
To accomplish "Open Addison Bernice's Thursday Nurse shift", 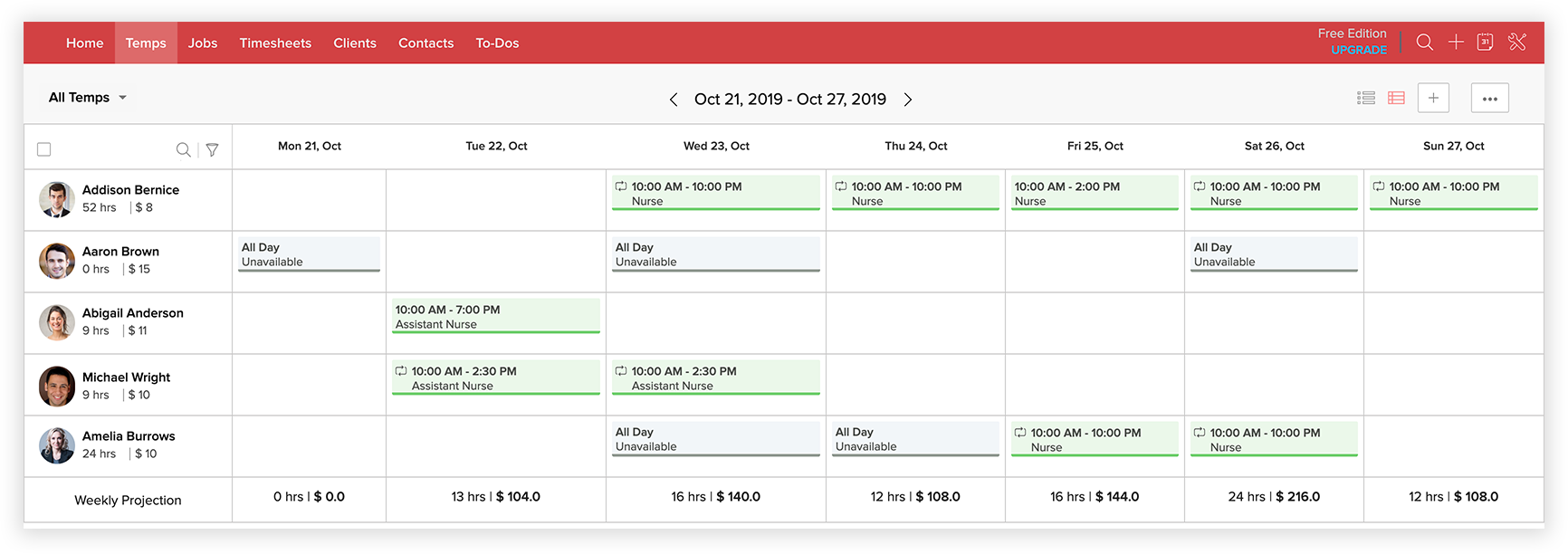I will (915, 193).
